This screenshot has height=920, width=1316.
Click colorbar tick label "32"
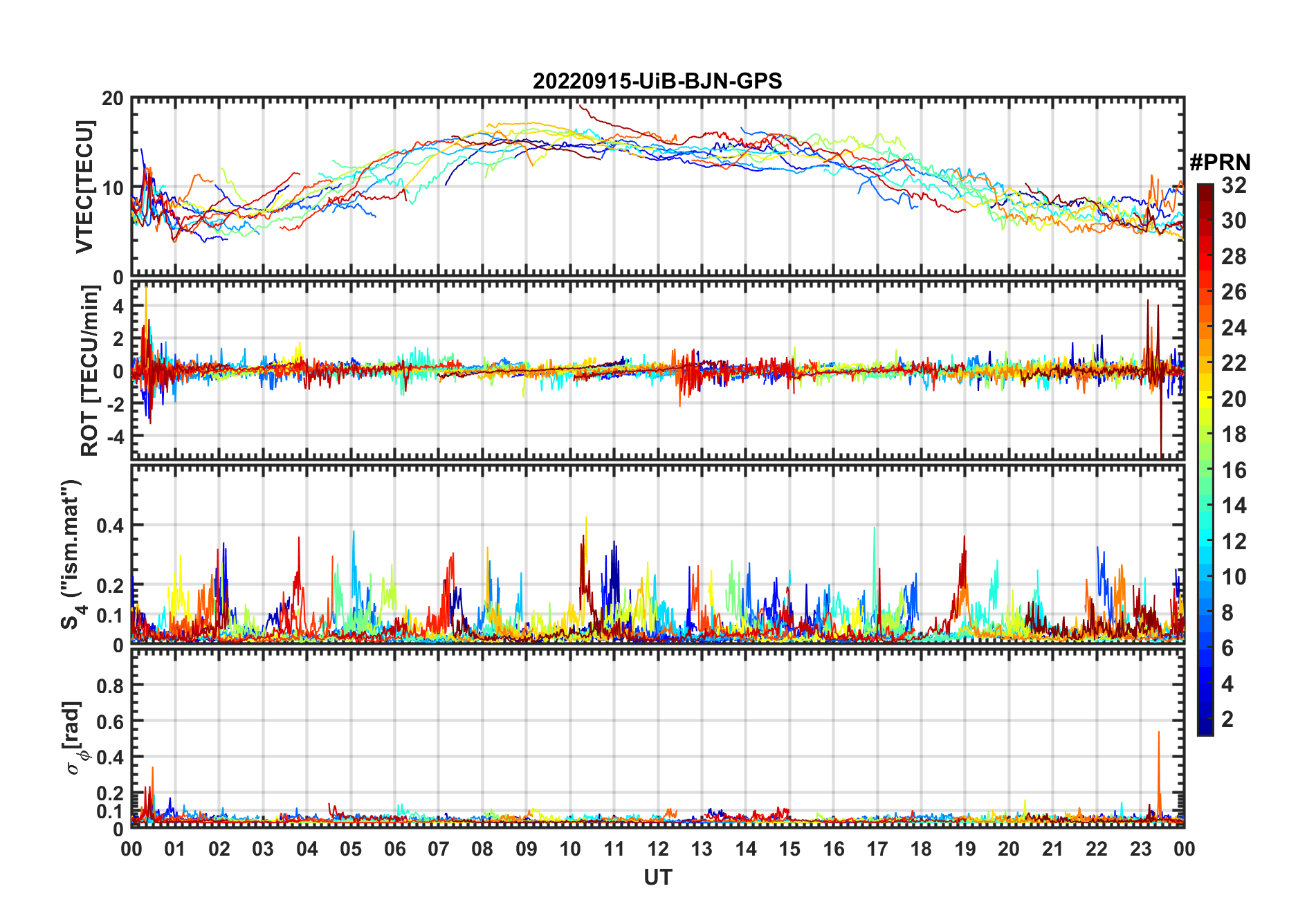1234,185
